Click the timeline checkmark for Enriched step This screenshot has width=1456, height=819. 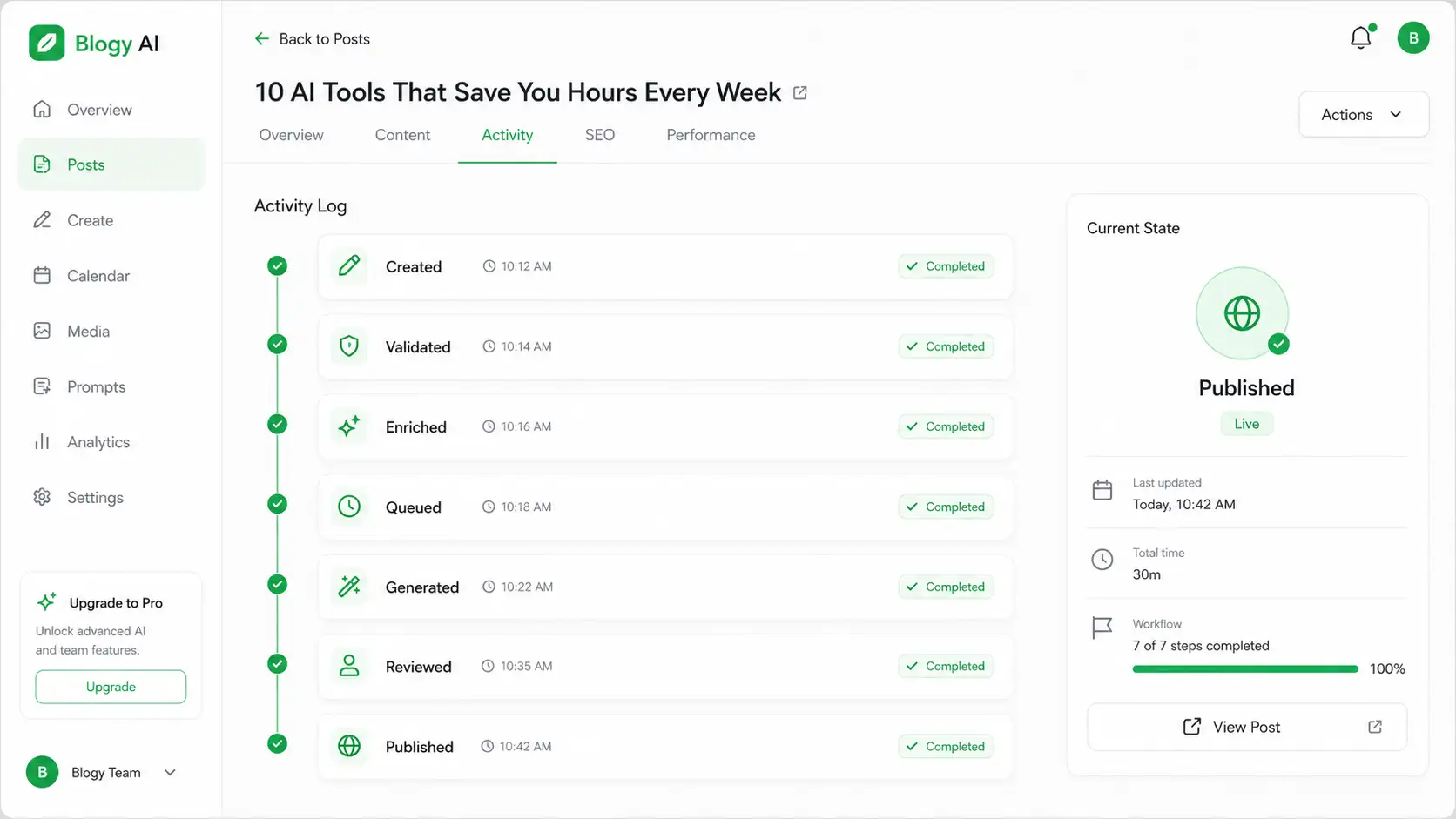click(x=278, y=424)
